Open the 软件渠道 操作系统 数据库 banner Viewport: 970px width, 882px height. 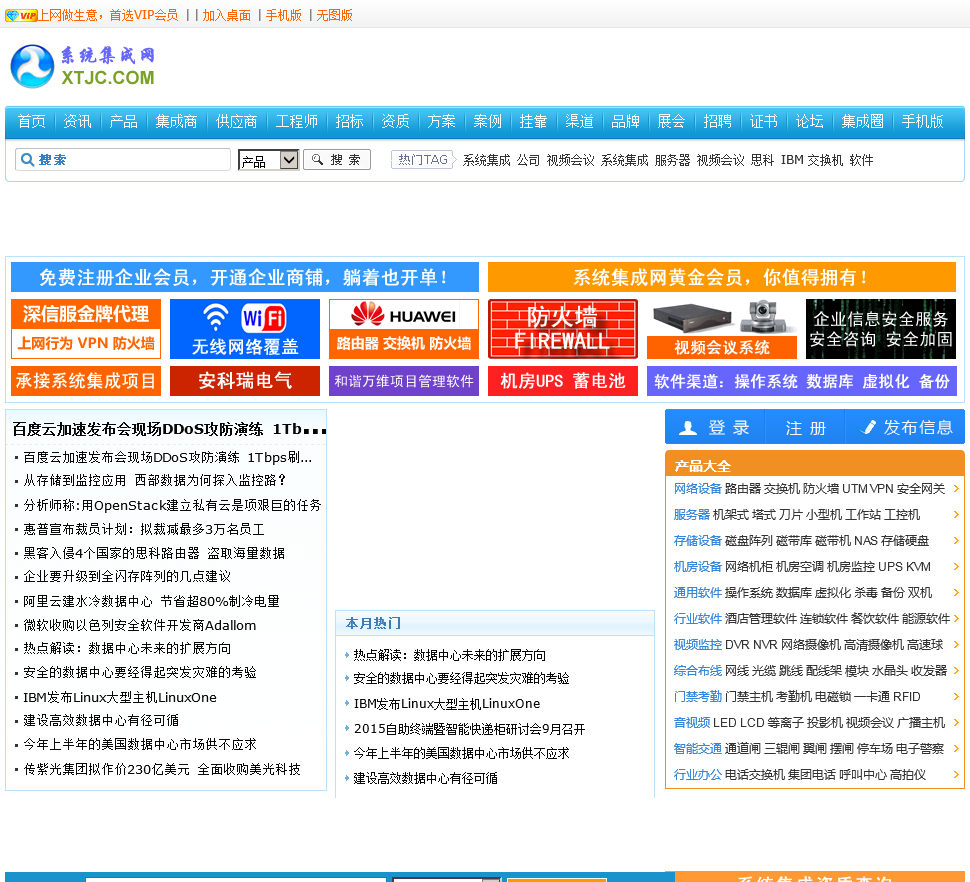pyautogui.click(x=802, y=381)
